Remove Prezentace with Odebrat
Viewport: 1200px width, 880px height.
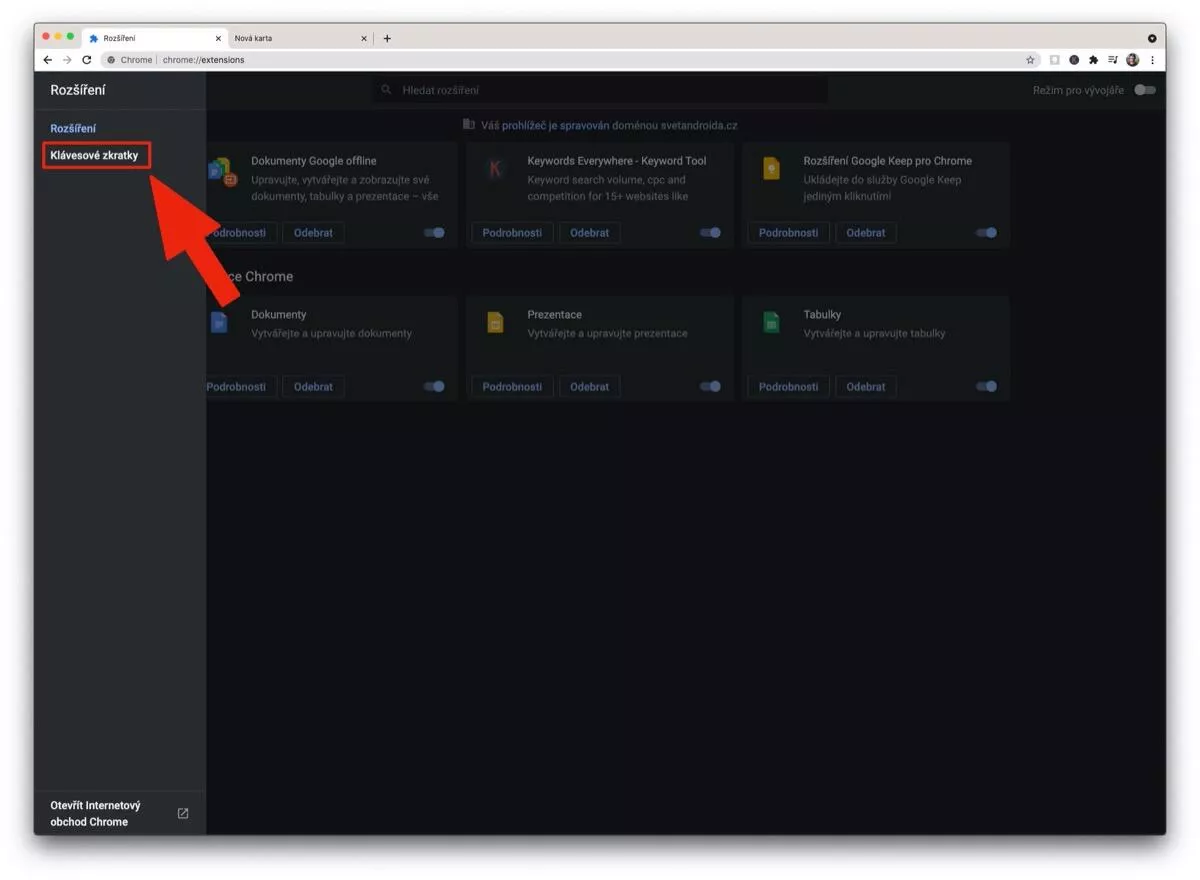pyautogui.click(x=589, y=386)
